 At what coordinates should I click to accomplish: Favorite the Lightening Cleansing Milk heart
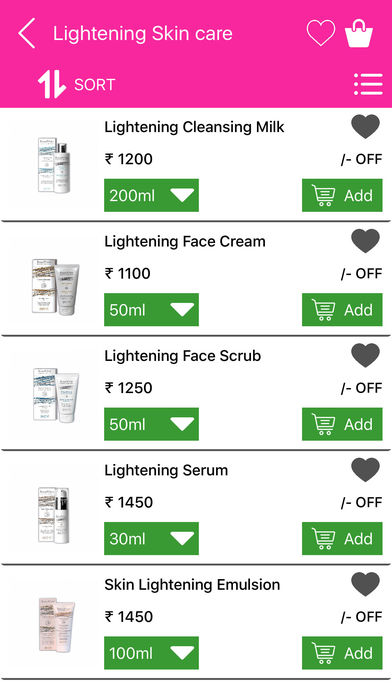click(365, 127)
